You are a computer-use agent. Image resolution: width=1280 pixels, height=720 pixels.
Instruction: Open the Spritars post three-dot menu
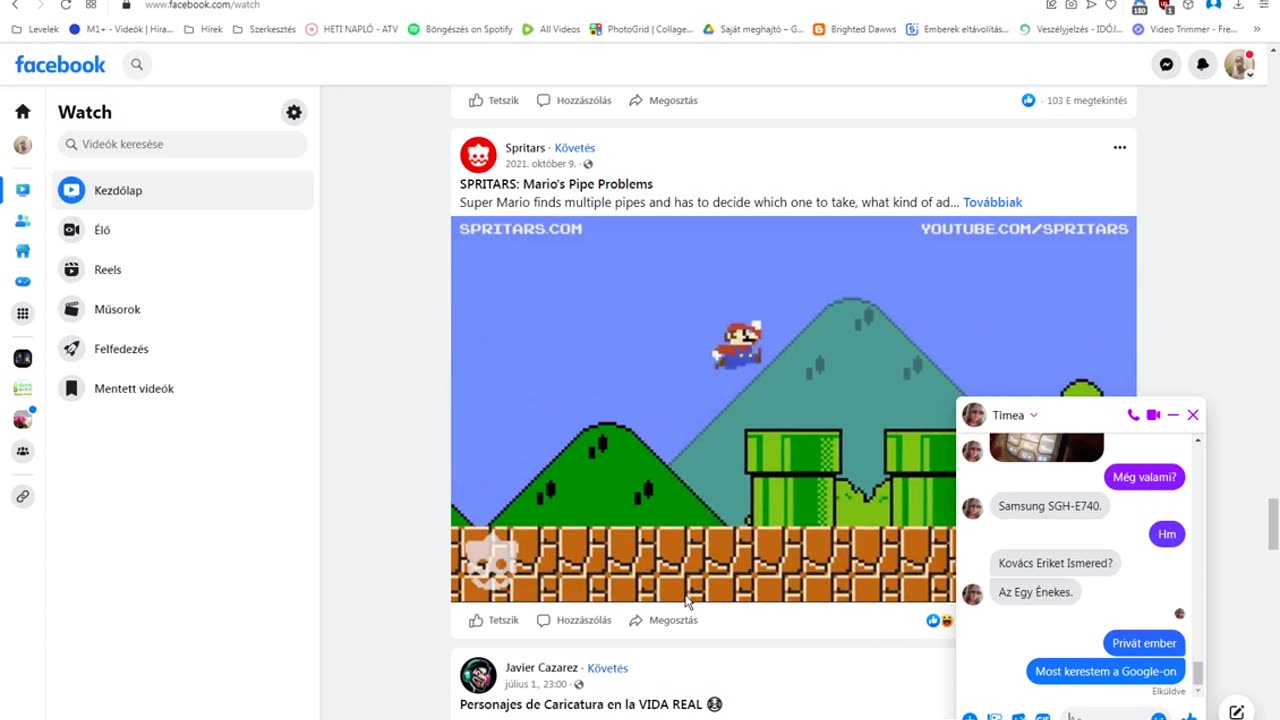click(1120, 148)
